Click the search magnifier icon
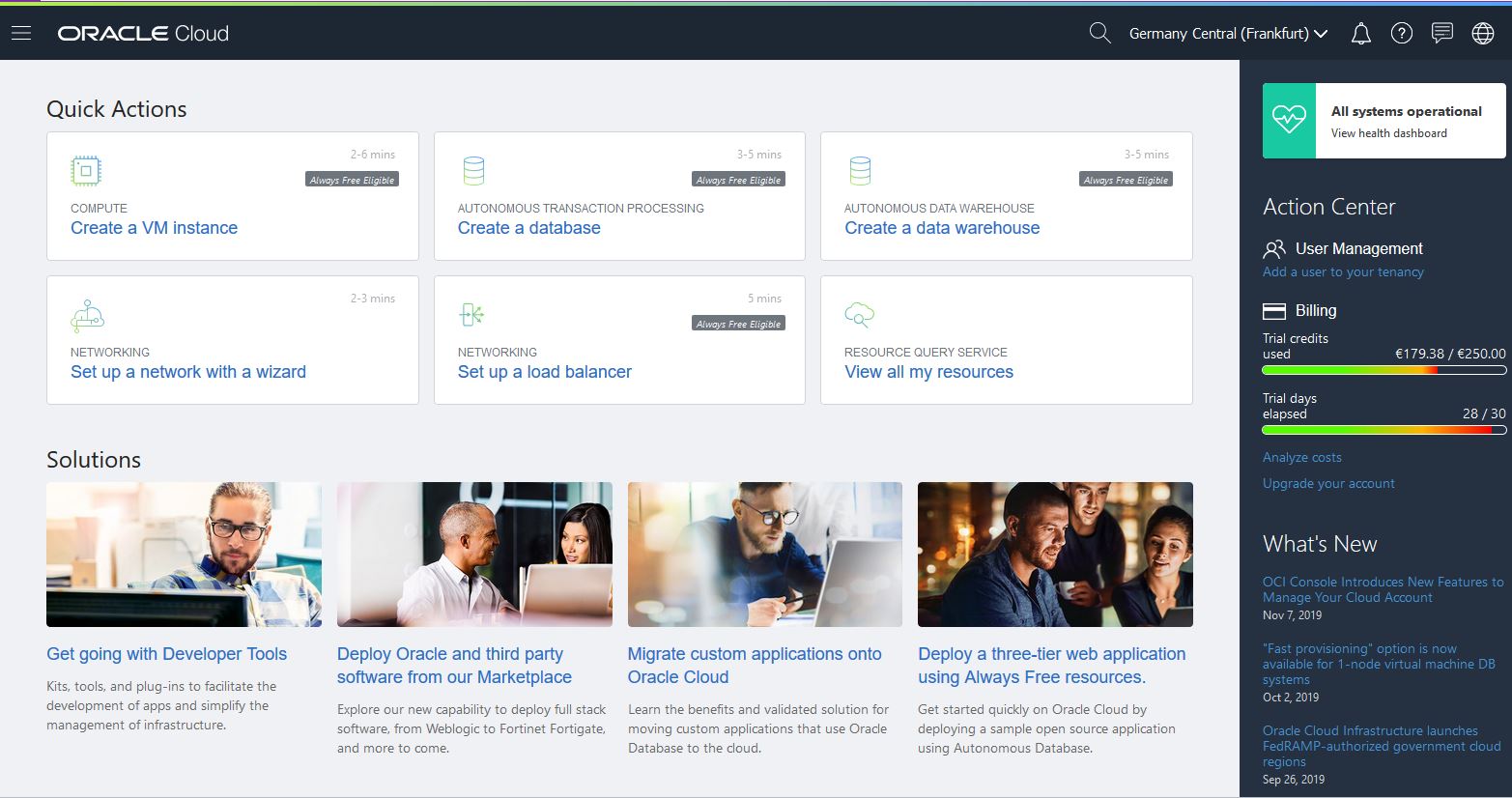Screen dimensions: 1512x798 coord(1099,33)
